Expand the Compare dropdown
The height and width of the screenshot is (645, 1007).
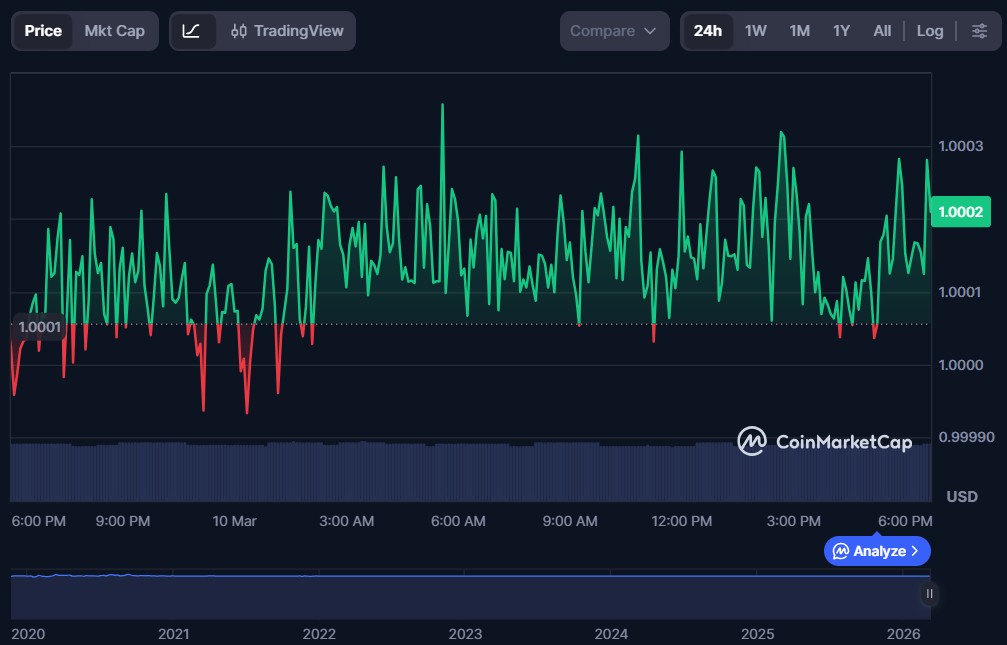tap(613, 31)
